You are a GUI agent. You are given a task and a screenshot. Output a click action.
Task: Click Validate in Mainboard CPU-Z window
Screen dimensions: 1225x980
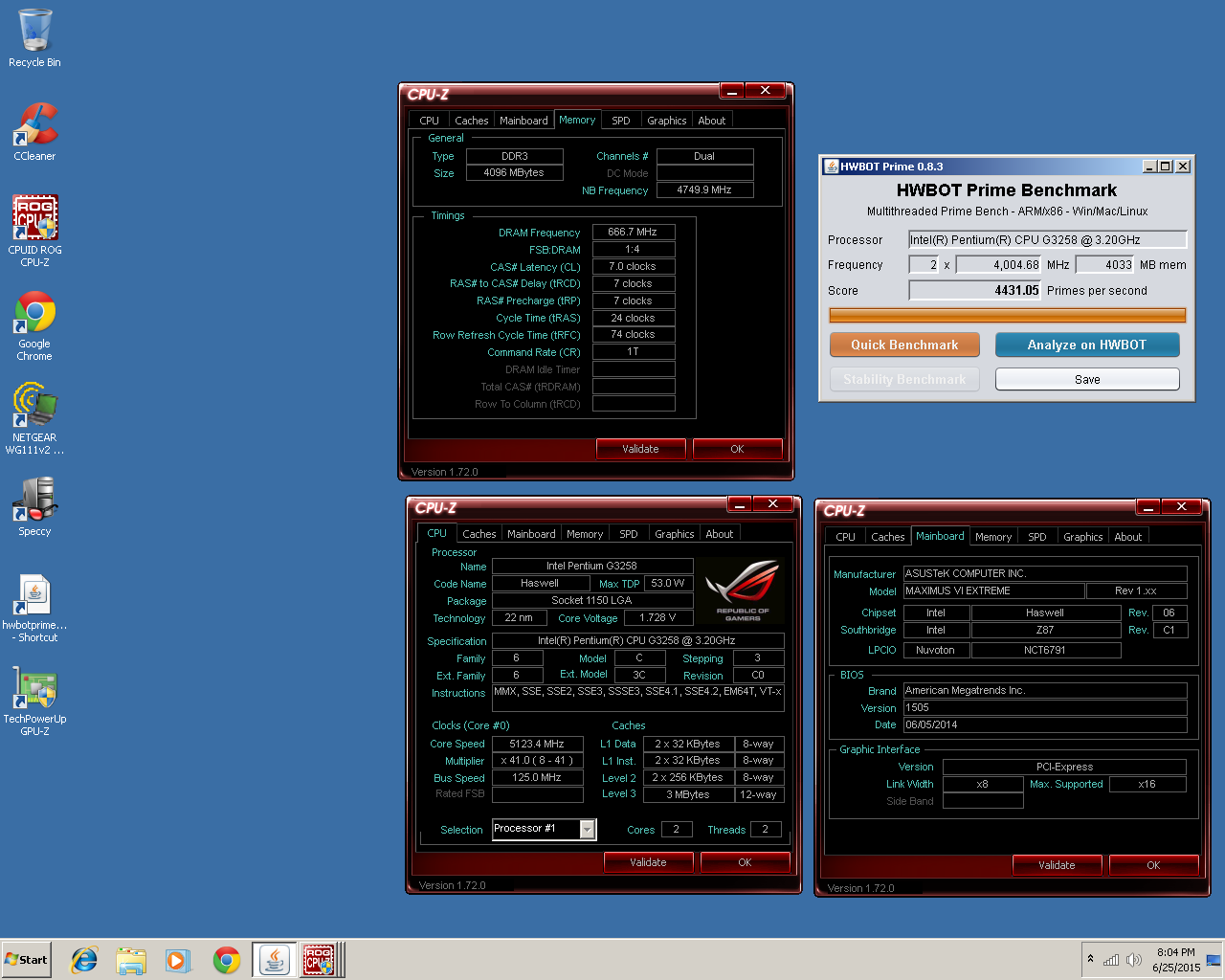click(x=1057, y=865)
